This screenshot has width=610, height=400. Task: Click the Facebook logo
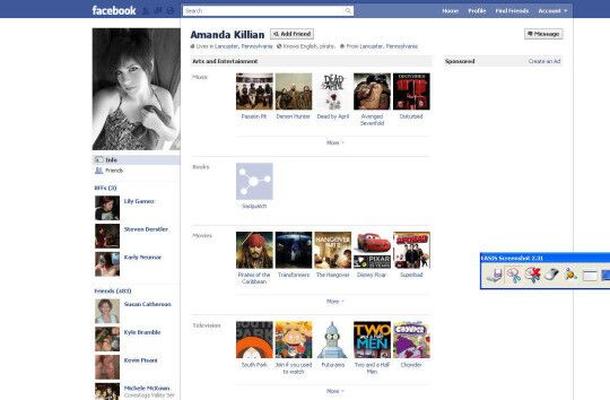coord(114,11)
